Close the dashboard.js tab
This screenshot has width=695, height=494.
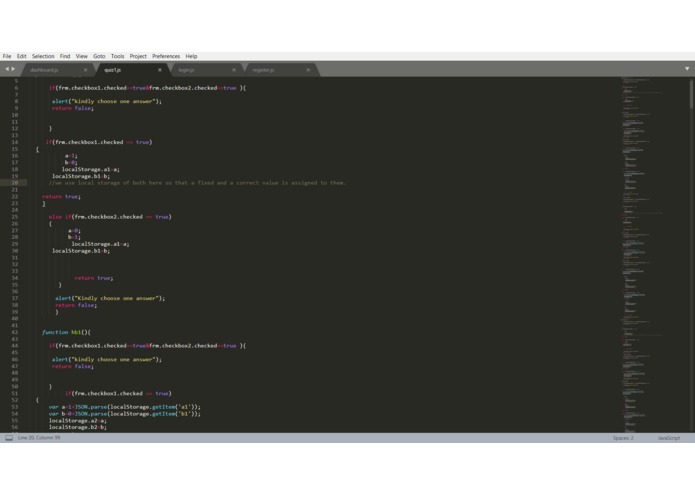(x=86, y=70)
